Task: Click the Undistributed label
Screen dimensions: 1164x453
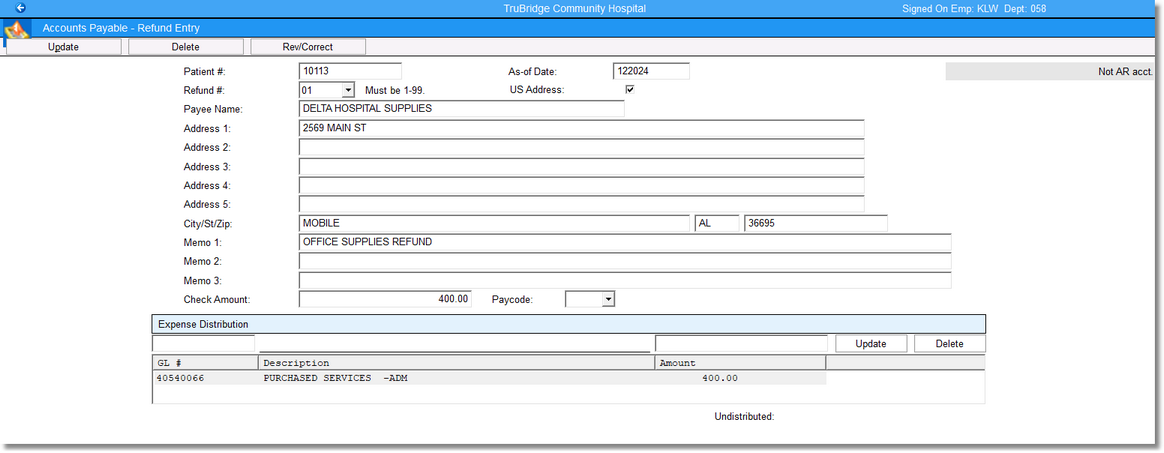Action: [744, 417]
